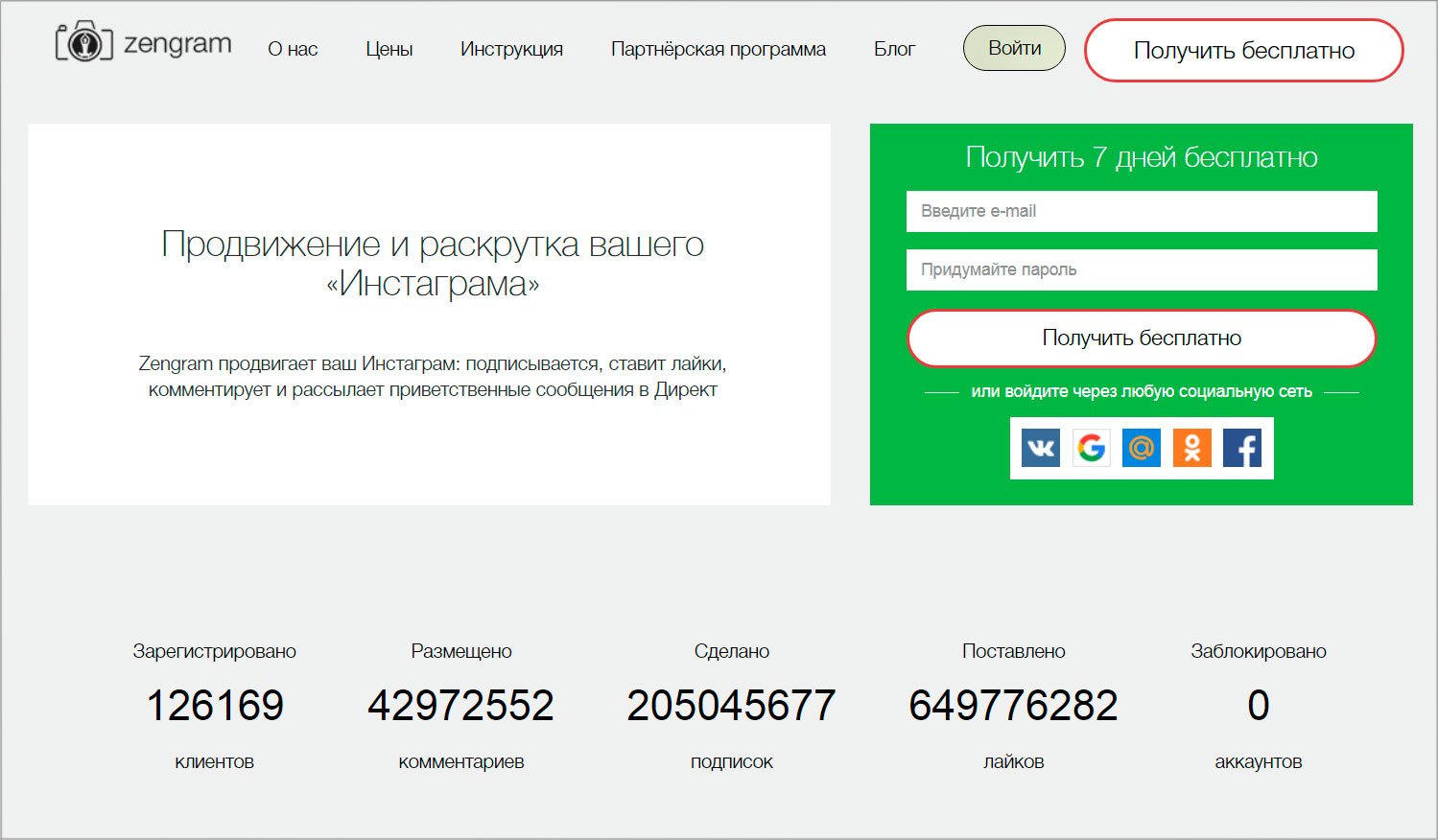Select the 0 аккаунтов blocked counter
The height and width of the screenshot is (840, 1438).
tap(1259, 706)
